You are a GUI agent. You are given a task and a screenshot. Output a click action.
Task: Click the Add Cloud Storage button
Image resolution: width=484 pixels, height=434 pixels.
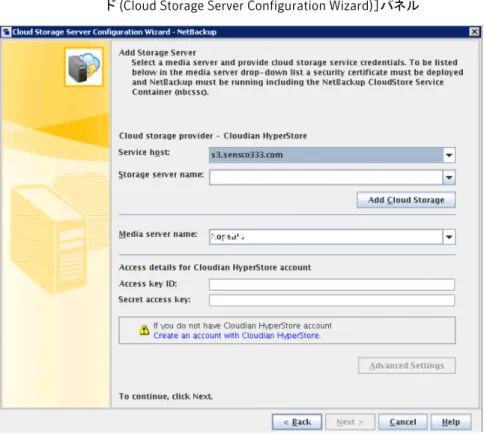pos(406,200)
